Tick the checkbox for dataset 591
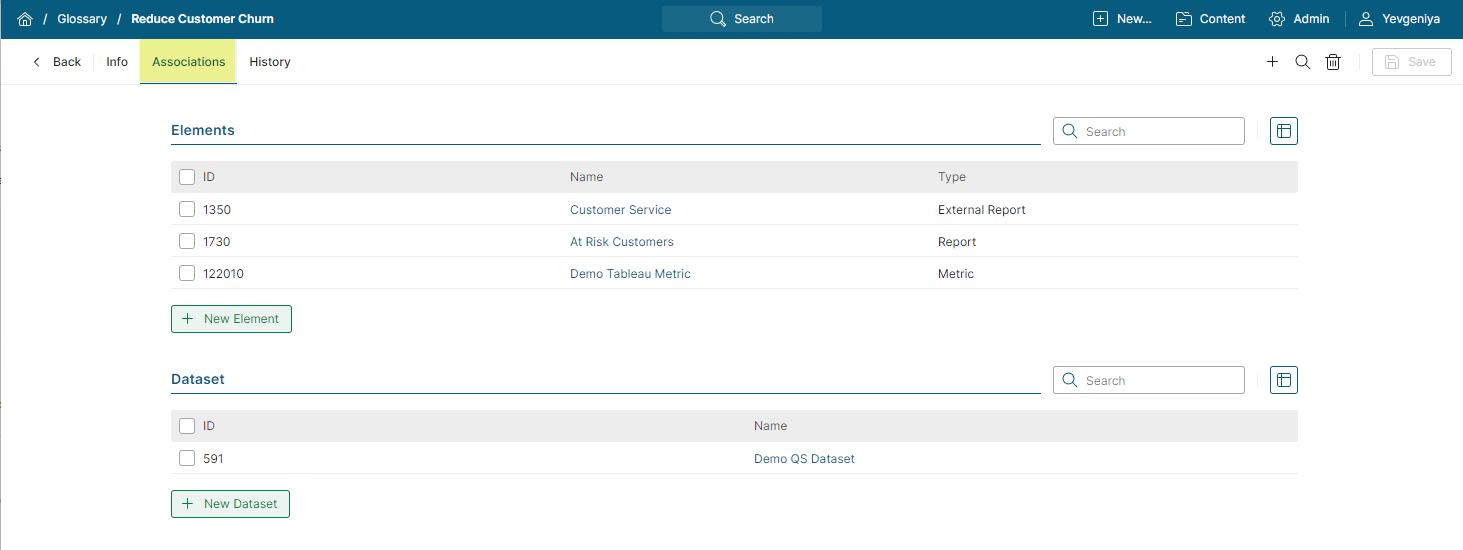Viewport: 1463px width, 550px height. point(187,459)
